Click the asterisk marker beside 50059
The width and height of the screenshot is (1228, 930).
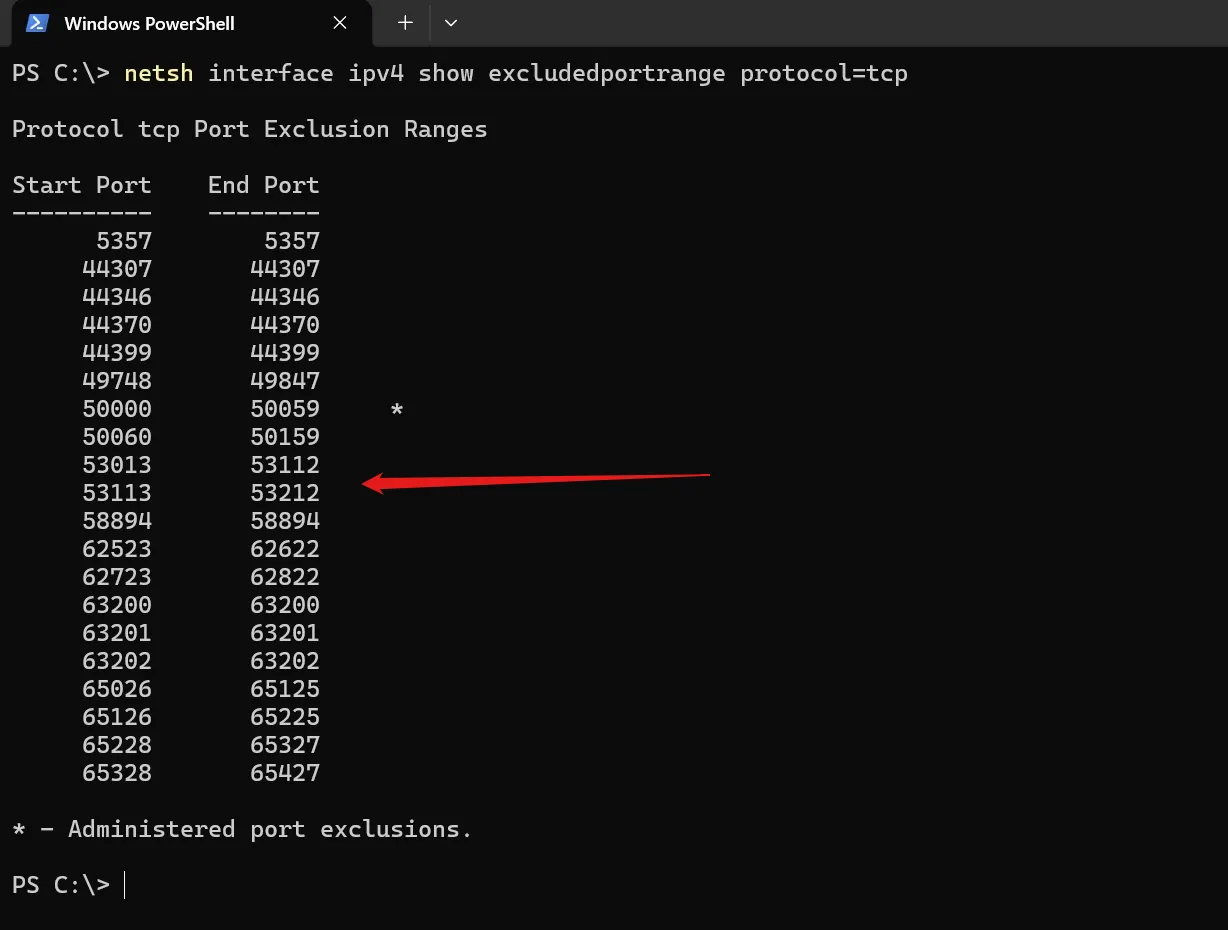(x=397, y=410)
